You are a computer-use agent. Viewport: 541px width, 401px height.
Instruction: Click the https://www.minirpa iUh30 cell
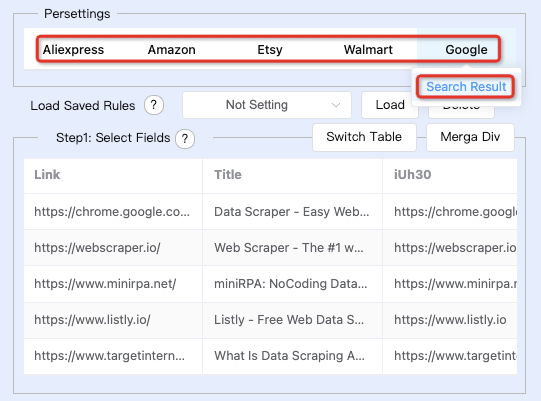point(450,284)
